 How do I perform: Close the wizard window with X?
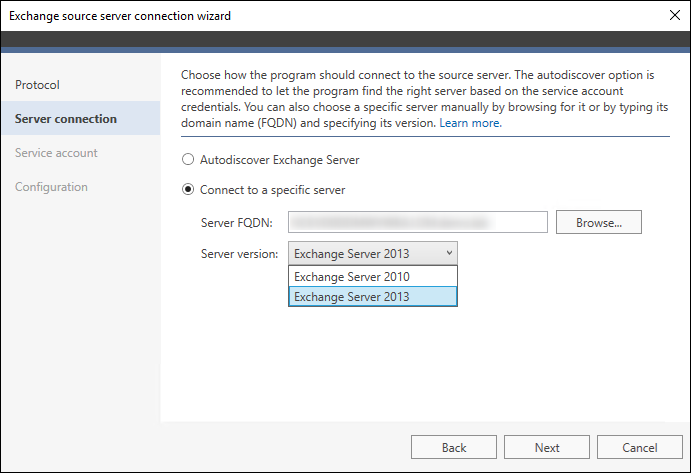pyautogui.click(x=674, y=15)
